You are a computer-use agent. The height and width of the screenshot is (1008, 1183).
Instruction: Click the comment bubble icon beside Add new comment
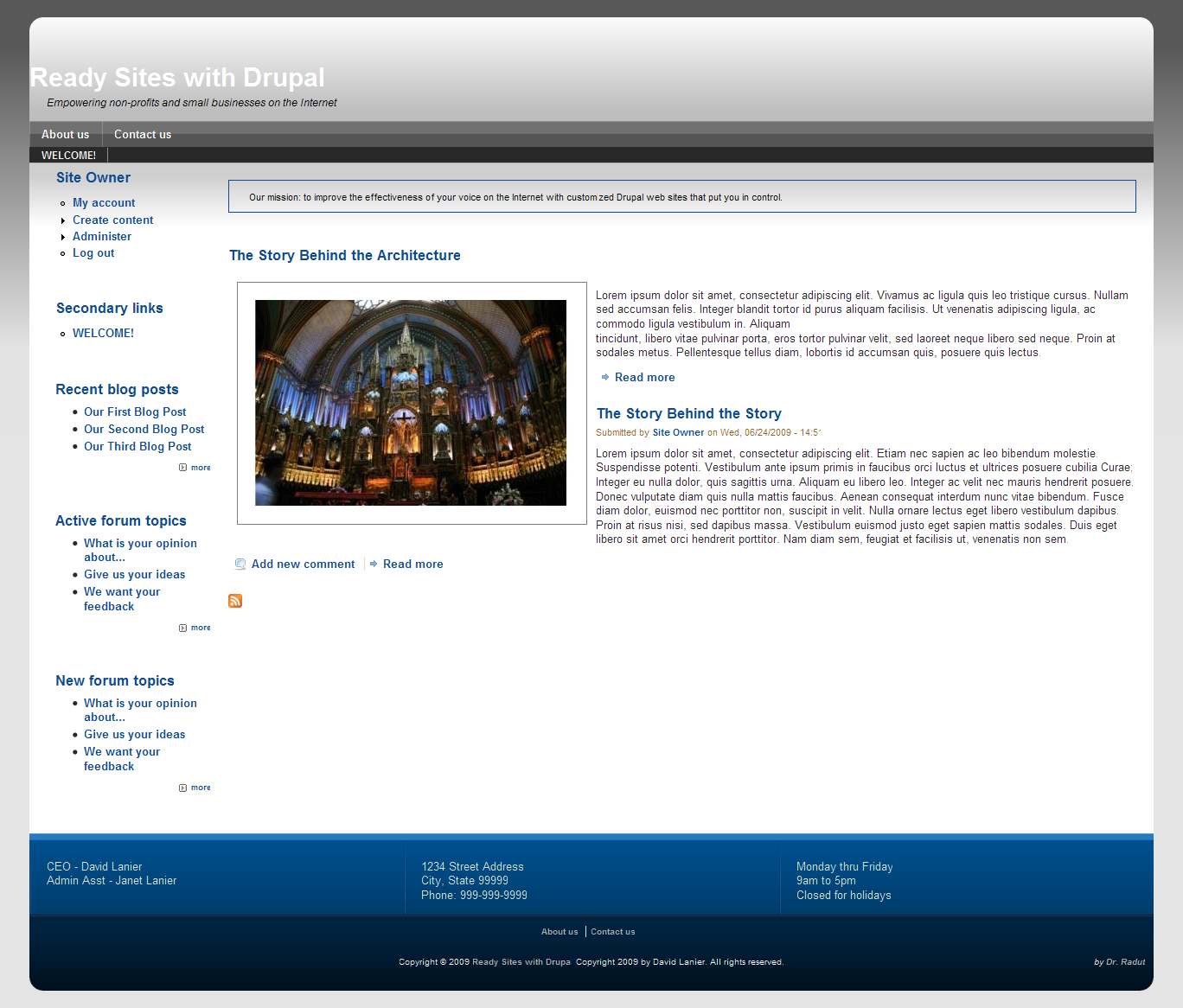pos(240,565)
